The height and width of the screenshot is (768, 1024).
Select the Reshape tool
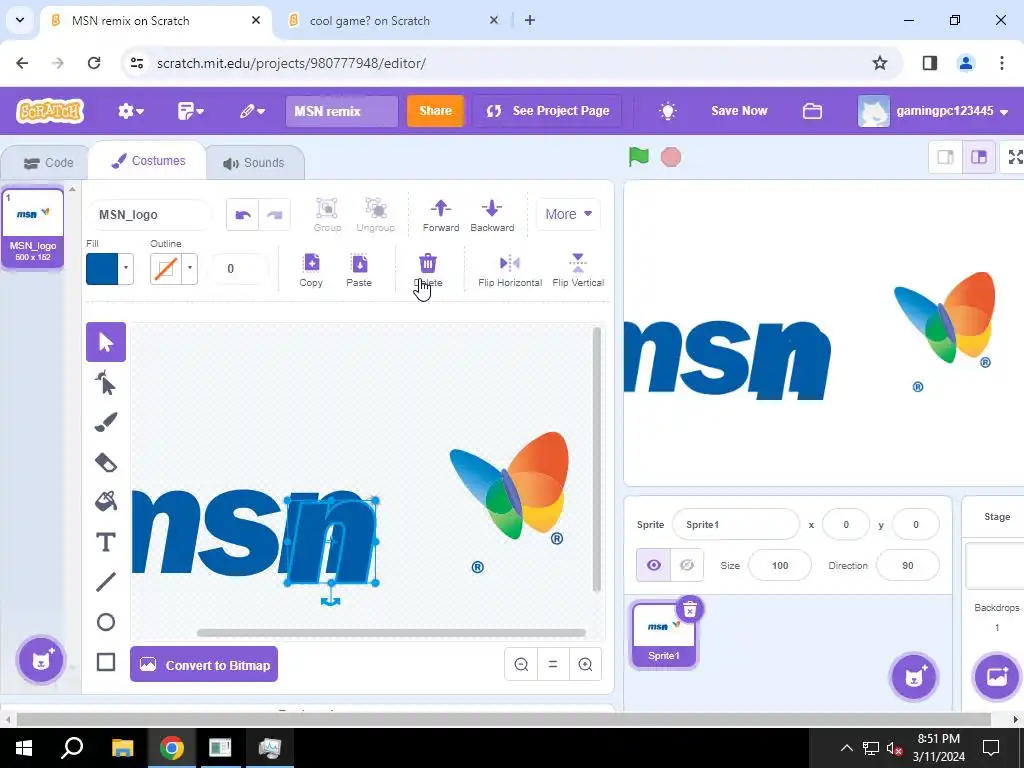106,383
